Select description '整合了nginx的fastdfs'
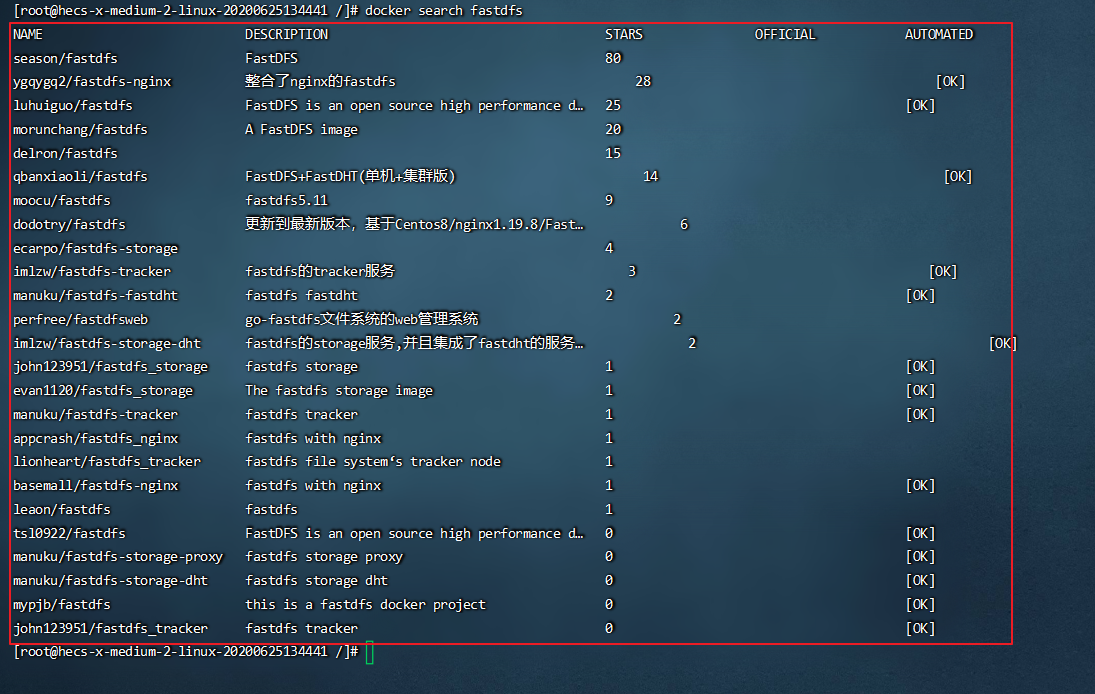This screenshot has height=694, width=1095. 320,82
